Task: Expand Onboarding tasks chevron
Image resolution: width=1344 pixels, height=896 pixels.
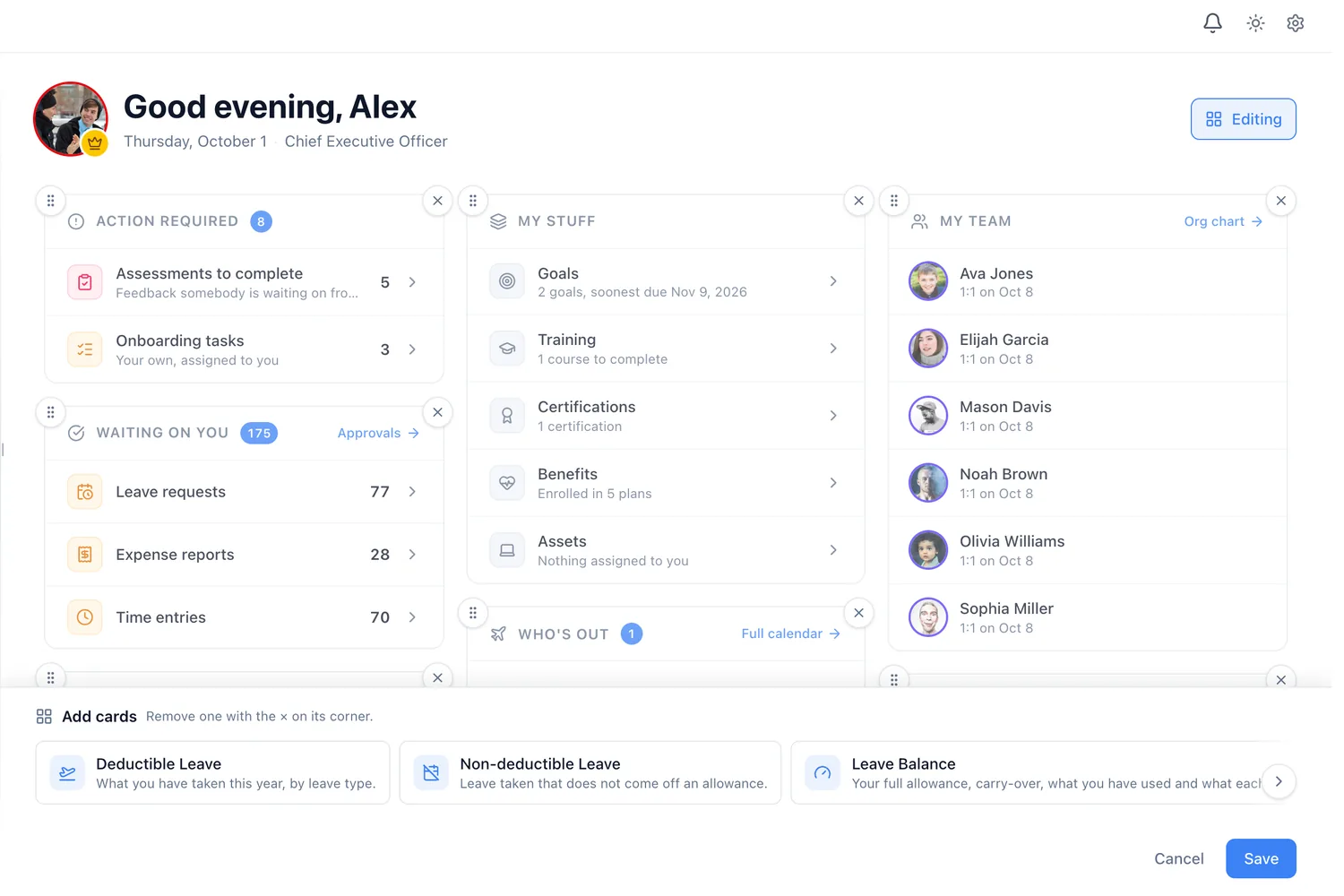Action: [412, 349]
